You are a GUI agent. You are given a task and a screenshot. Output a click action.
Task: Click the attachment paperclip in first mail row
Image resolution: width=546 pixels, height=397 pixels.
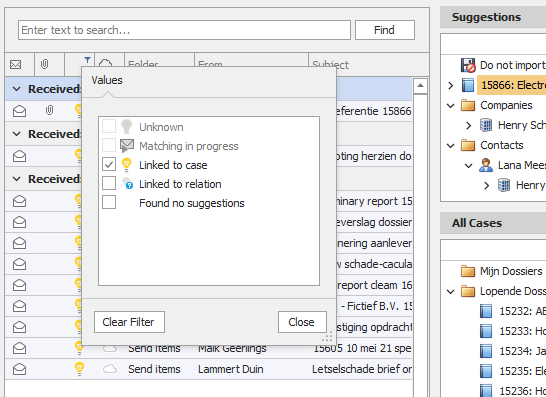pyautogui.click(x=49, y=111)
